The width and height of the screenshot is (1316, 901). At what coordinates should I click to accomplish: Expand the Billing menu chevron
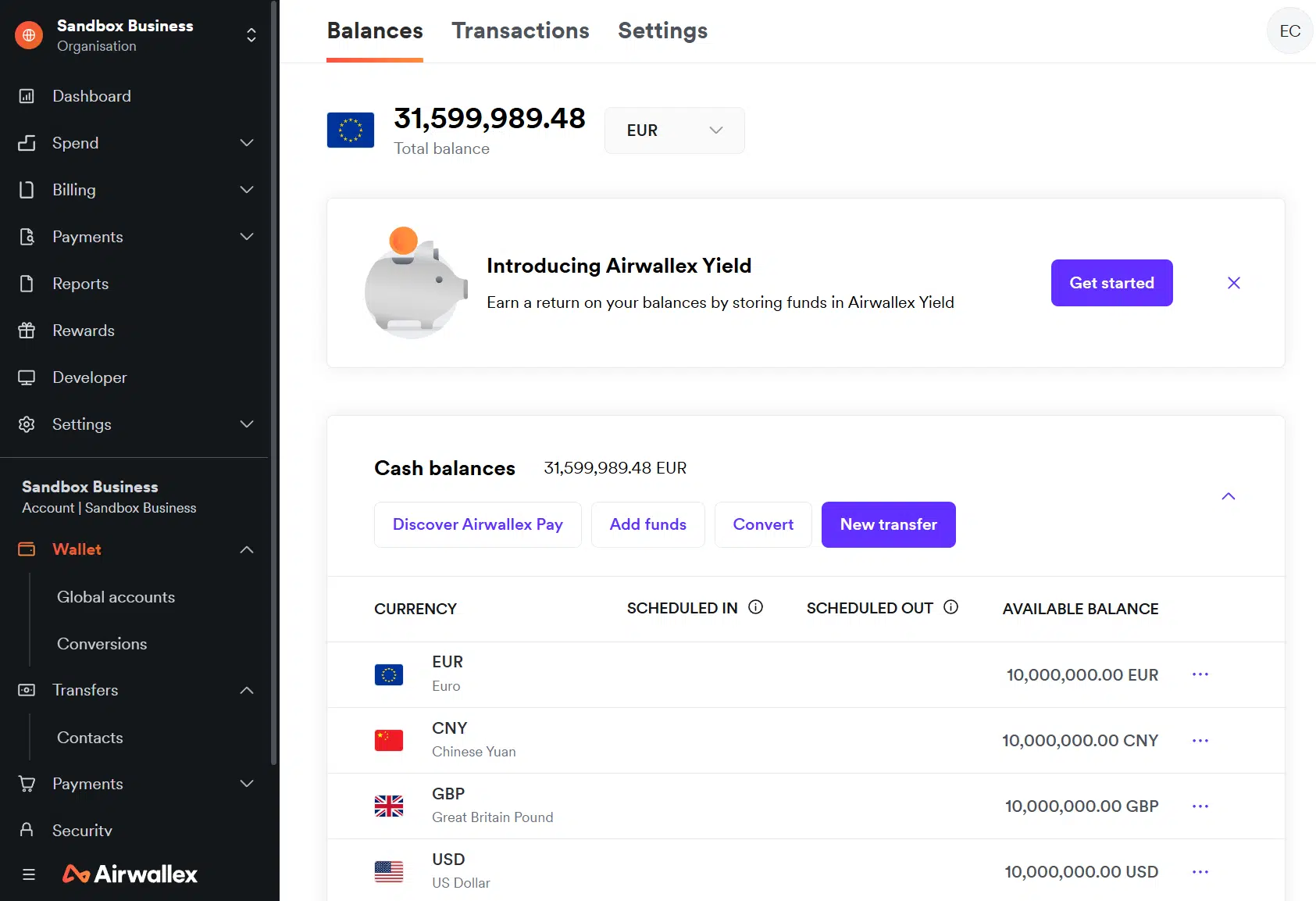click(247, 190)
